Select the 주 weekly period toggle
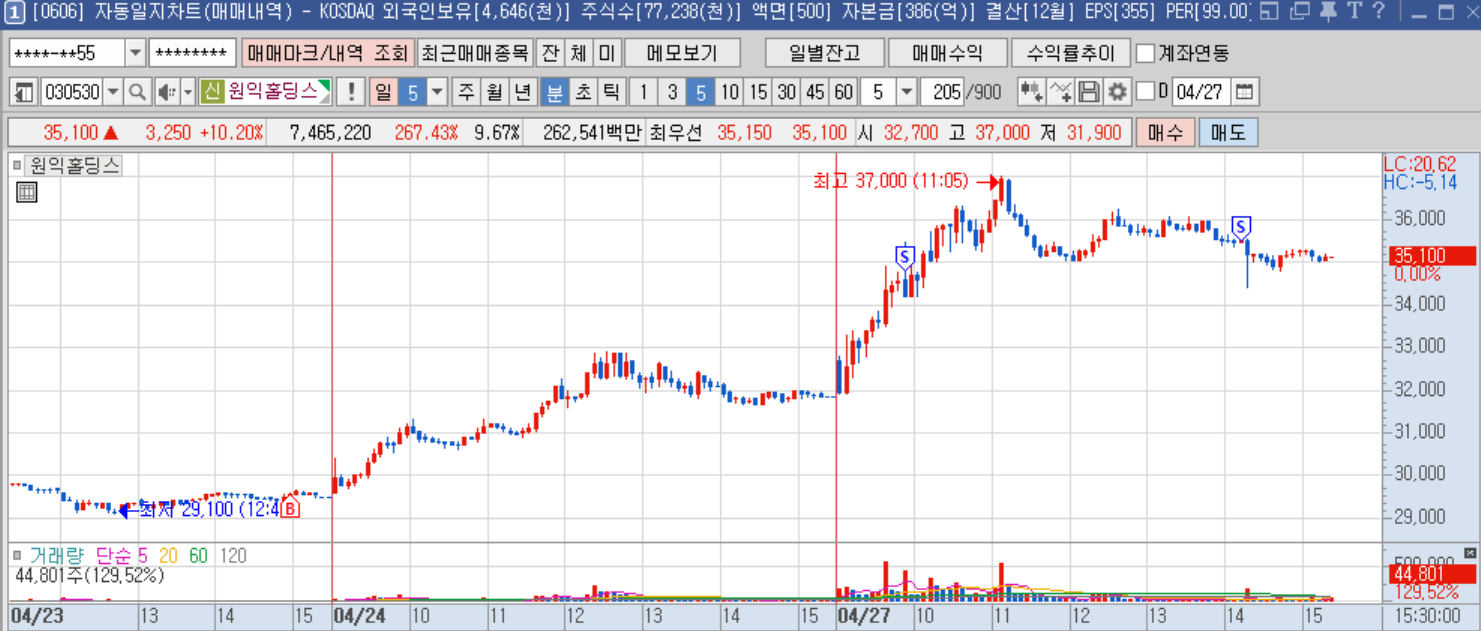 [466, 92]
